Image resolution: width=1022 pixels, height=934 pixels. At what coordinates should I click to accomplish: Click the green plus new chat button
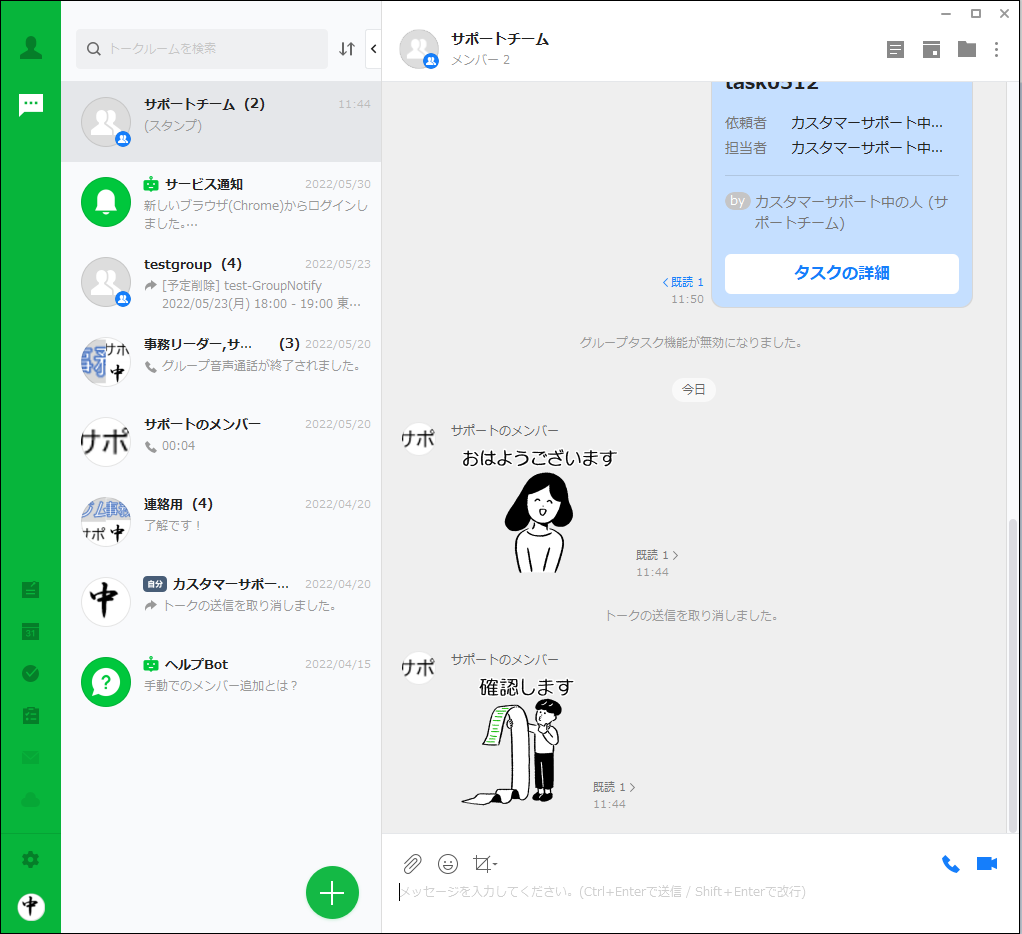pos(332,892)
